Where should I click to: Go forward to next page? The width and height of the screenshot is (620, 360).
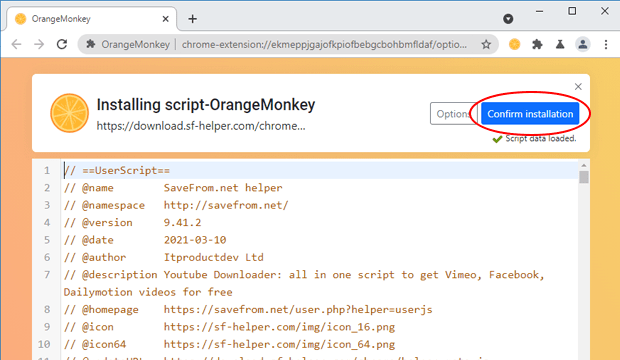pyautogui.click(x=39, y=44)
